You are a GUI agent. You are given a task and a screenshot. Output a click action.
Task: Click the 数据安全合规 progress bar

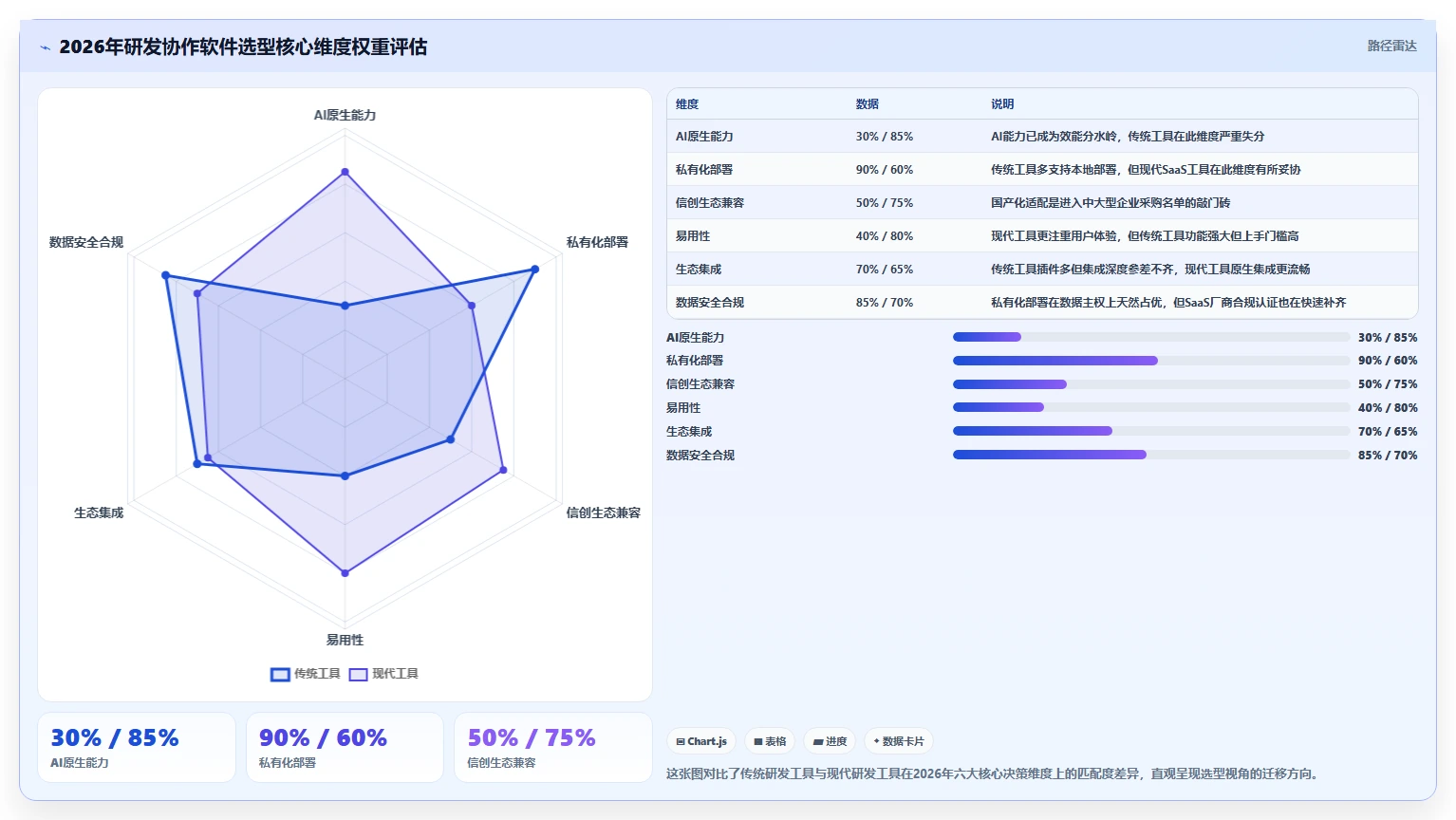(1151, 455)
